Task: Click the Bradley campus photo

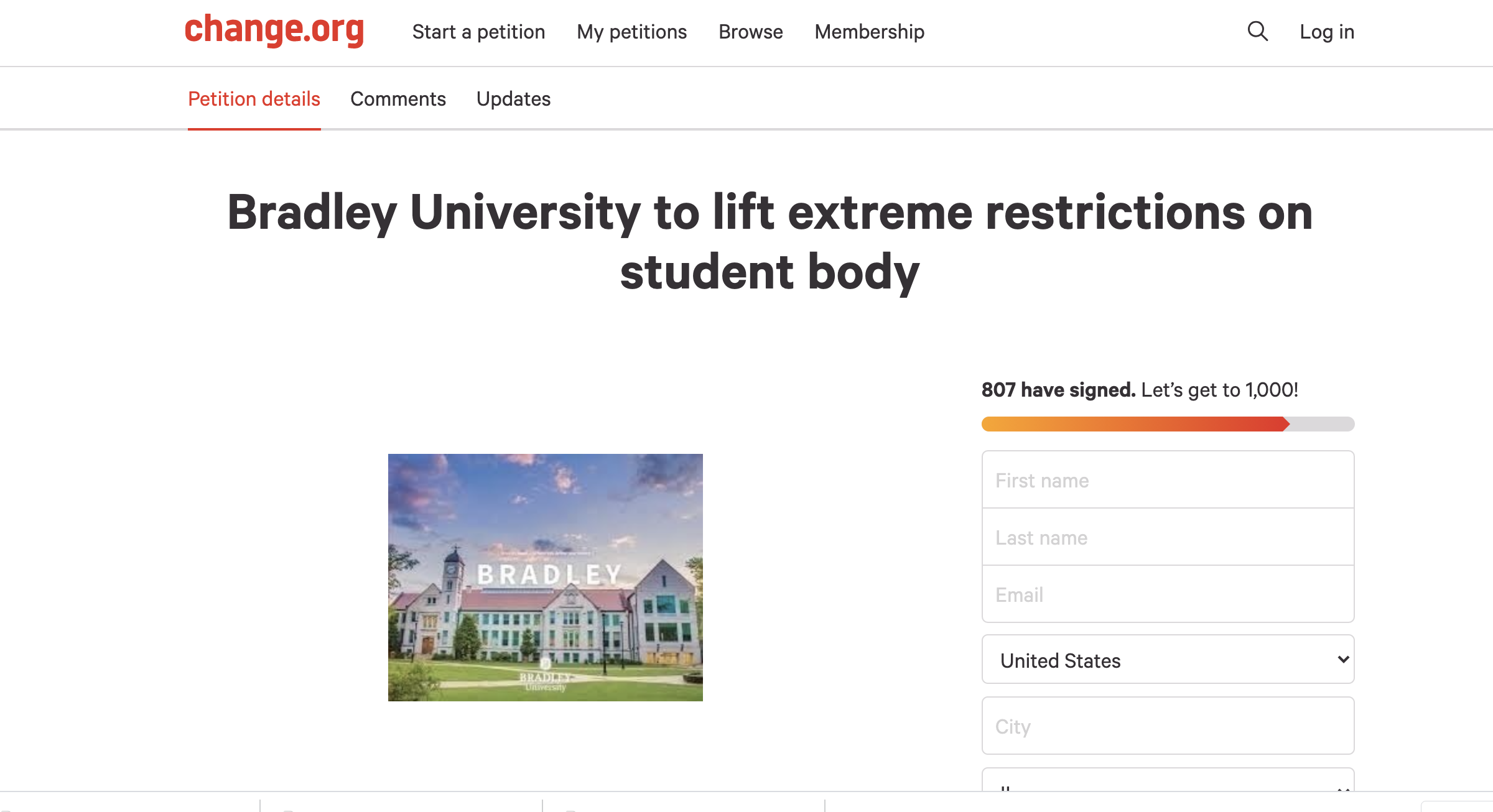Action: (545, 577)
